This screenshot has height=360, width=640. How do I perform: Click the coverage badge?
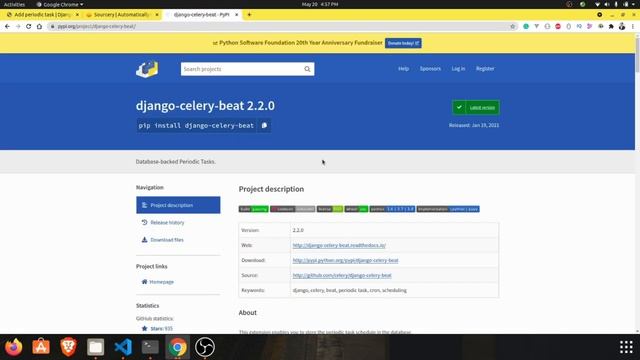click(292, 209)
